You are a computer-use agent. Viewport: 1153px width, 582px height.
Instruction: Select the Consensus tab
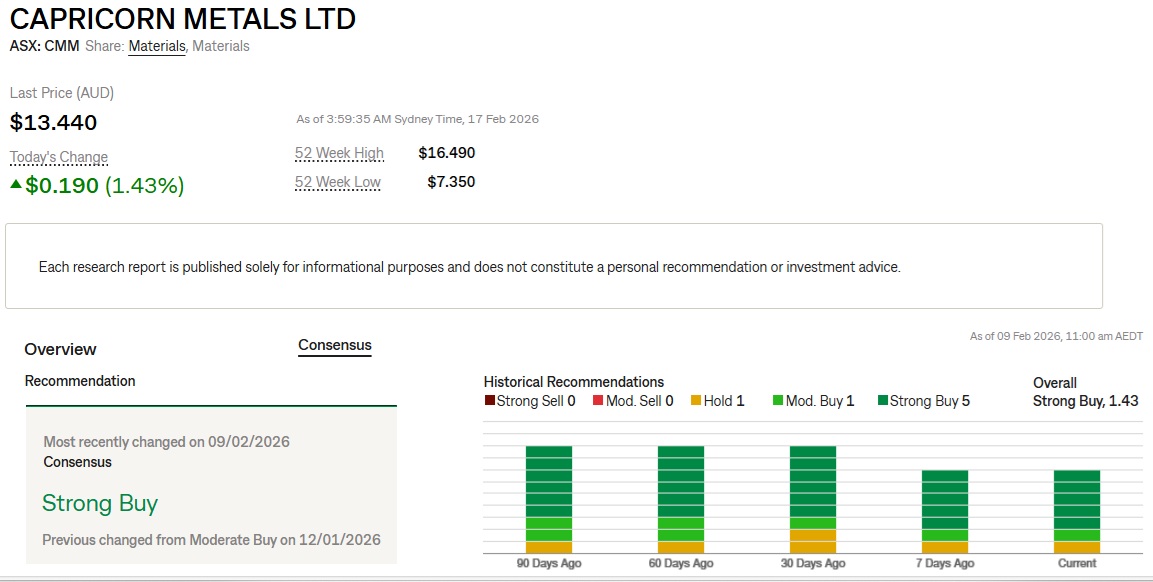coord(335,345)
